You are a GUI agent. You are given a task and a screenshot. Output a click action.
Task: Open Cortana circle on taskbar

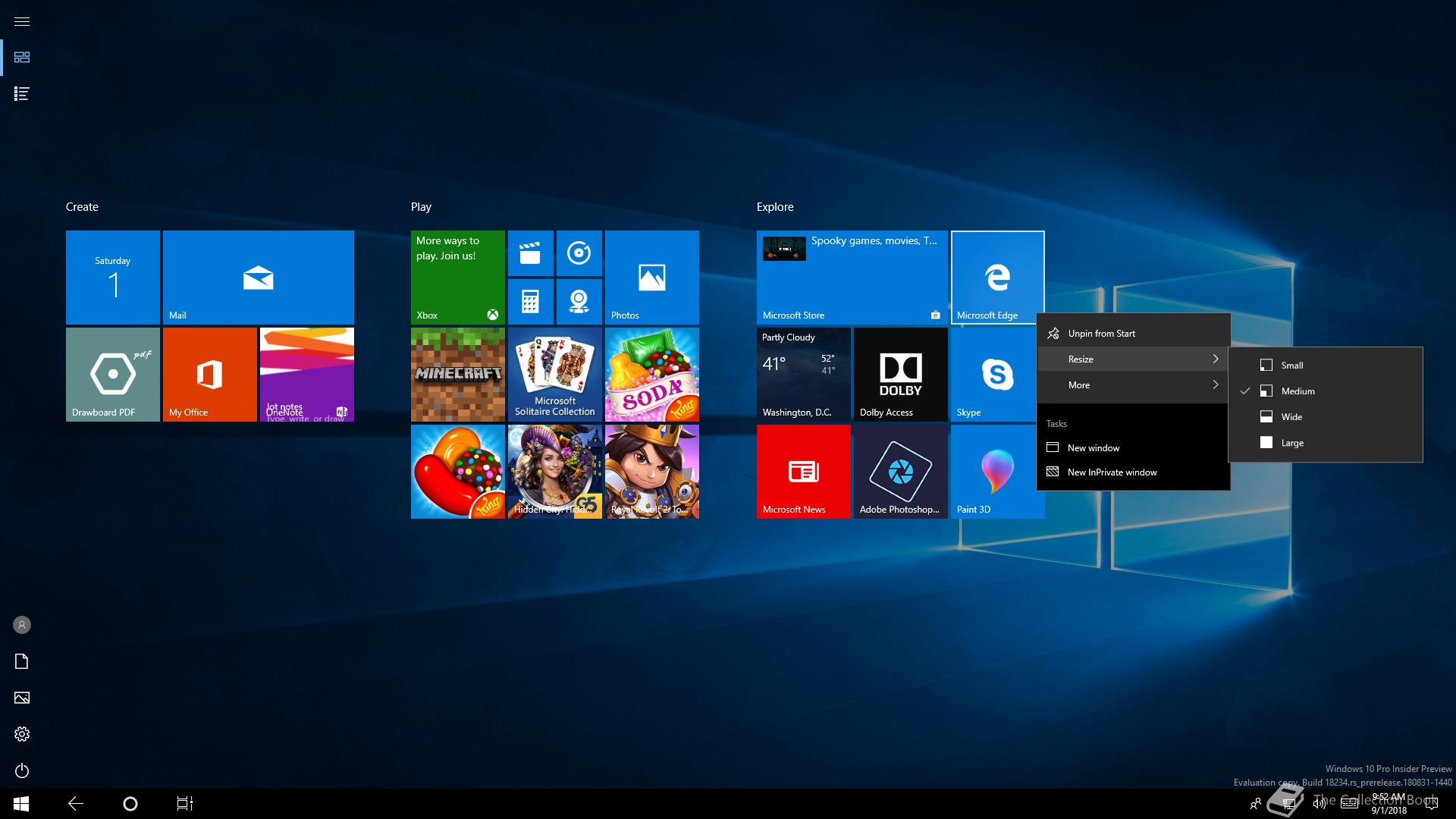130,804
